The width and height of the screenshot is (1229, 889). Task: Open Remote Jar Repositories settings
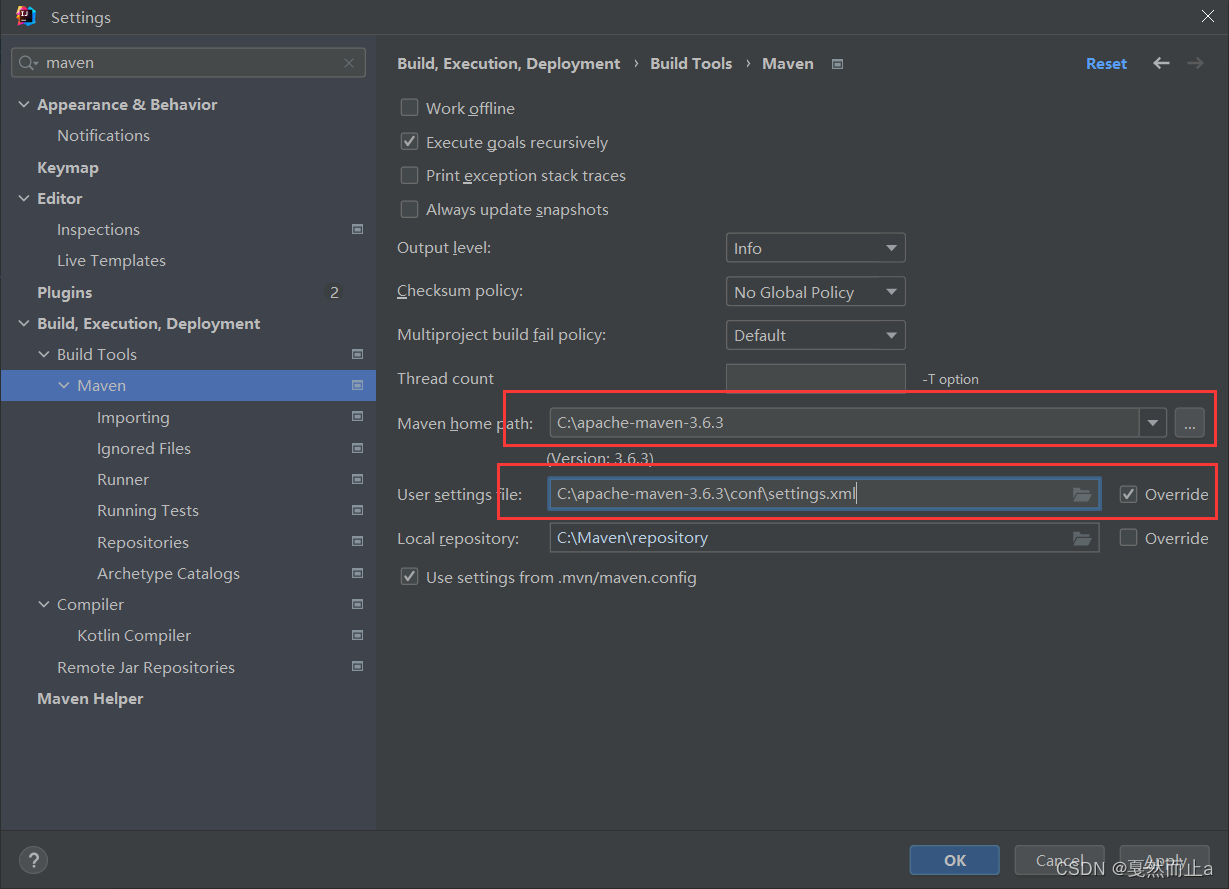pos(146,667)
